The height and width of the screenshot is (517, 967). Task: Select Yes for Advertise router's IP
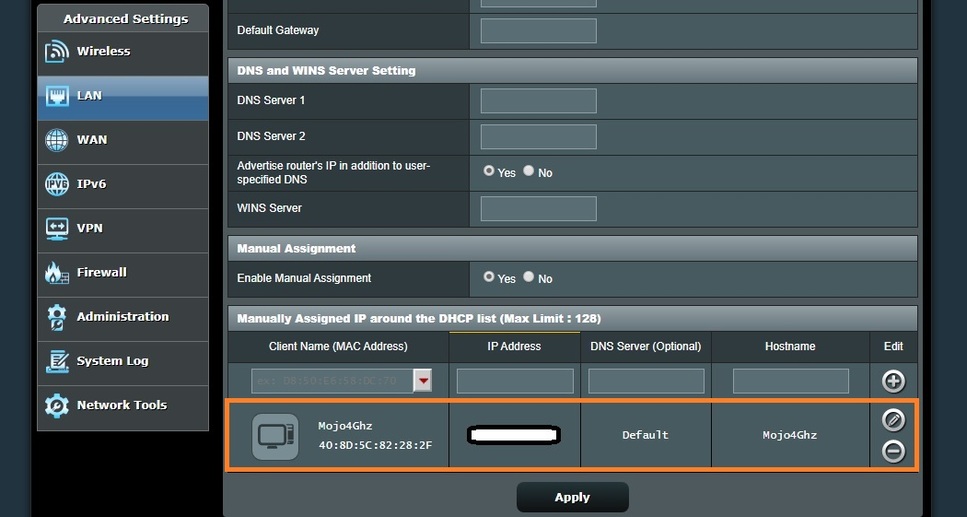pyautogui.click(x=489, y=171)
